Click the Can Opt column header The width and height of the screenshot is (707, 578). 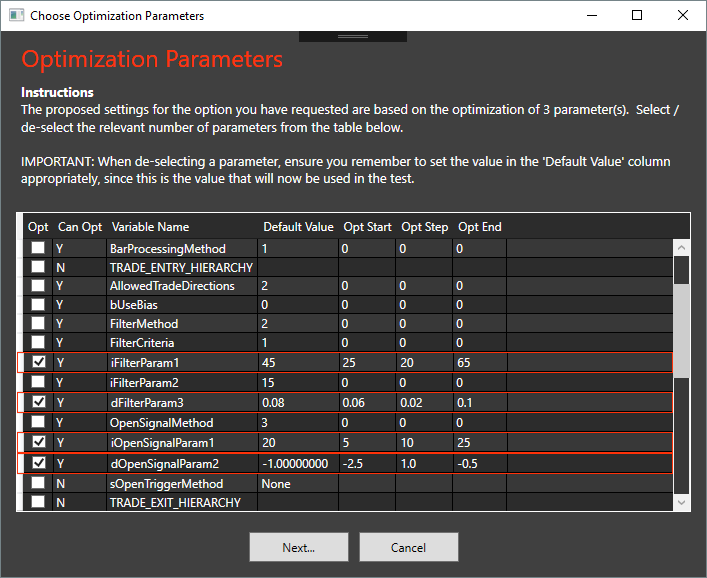(80, 227)
